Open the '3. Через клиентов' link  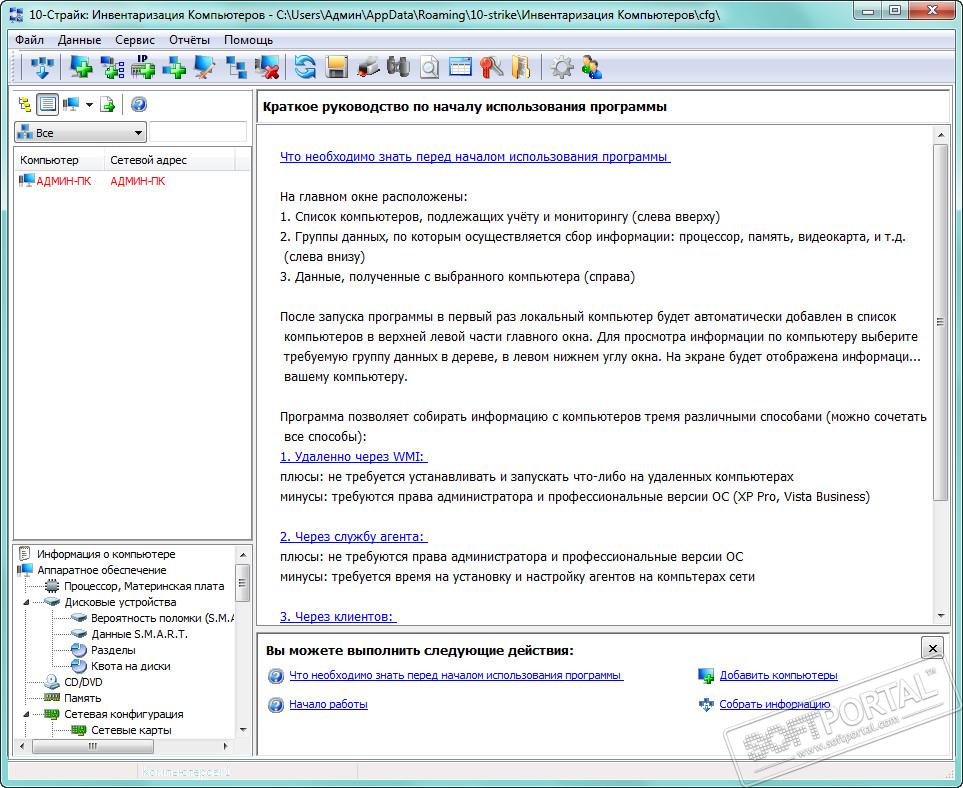pyautogui.click(x=338, y=617)
